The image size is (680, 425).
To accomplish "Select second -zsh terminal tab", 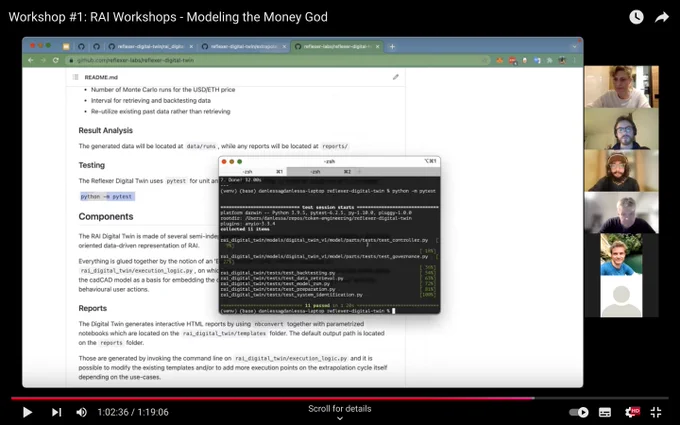I will point(321,172).
